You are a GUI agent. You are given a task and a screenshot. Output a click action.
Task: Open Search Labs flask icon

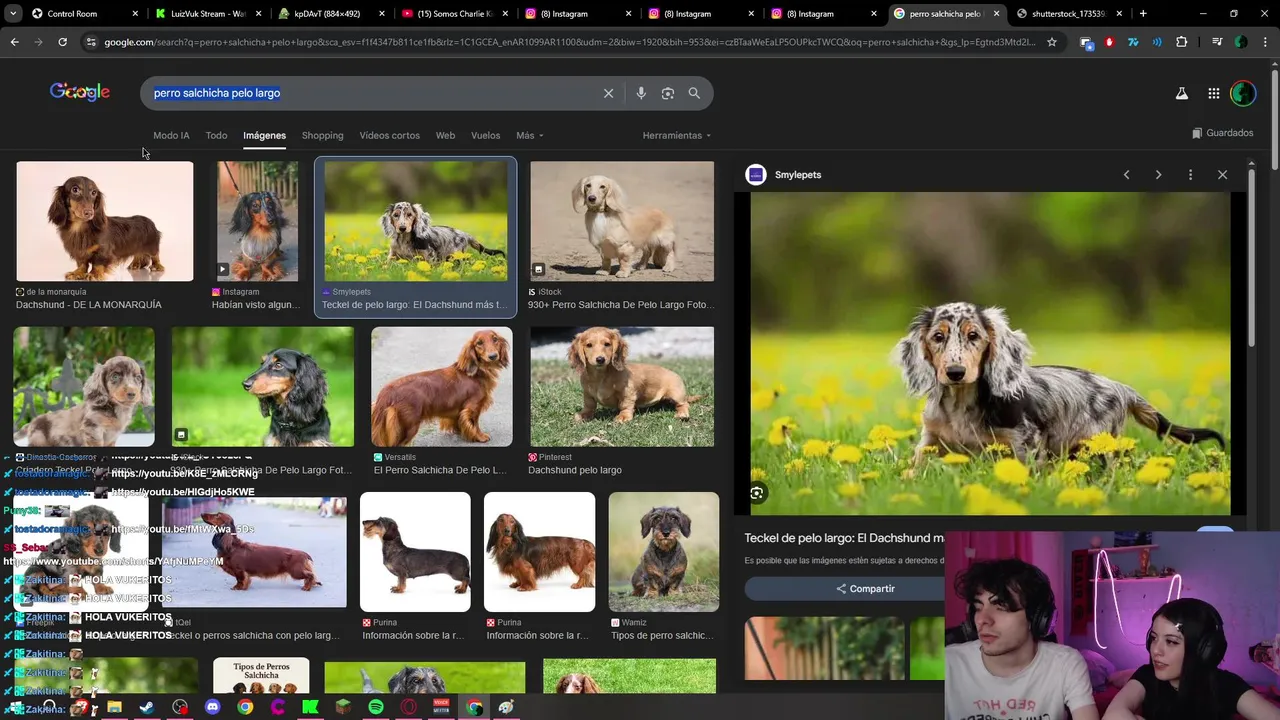pos(1181,93)
